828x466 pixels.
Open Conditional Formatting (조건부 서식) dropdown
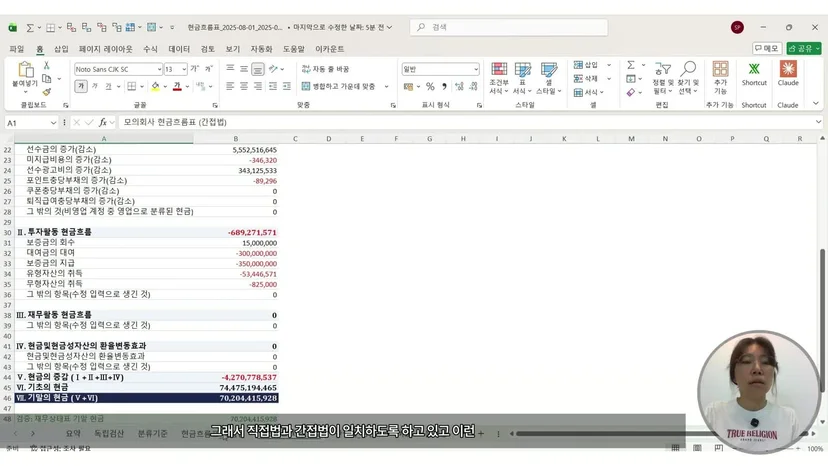(498, 78)
